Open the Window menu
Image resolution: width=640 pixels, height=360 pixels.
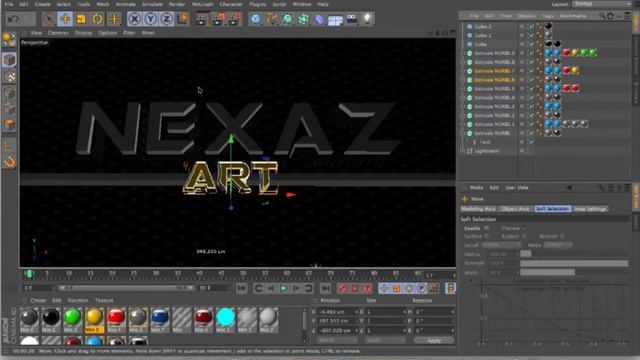point(302,4)
